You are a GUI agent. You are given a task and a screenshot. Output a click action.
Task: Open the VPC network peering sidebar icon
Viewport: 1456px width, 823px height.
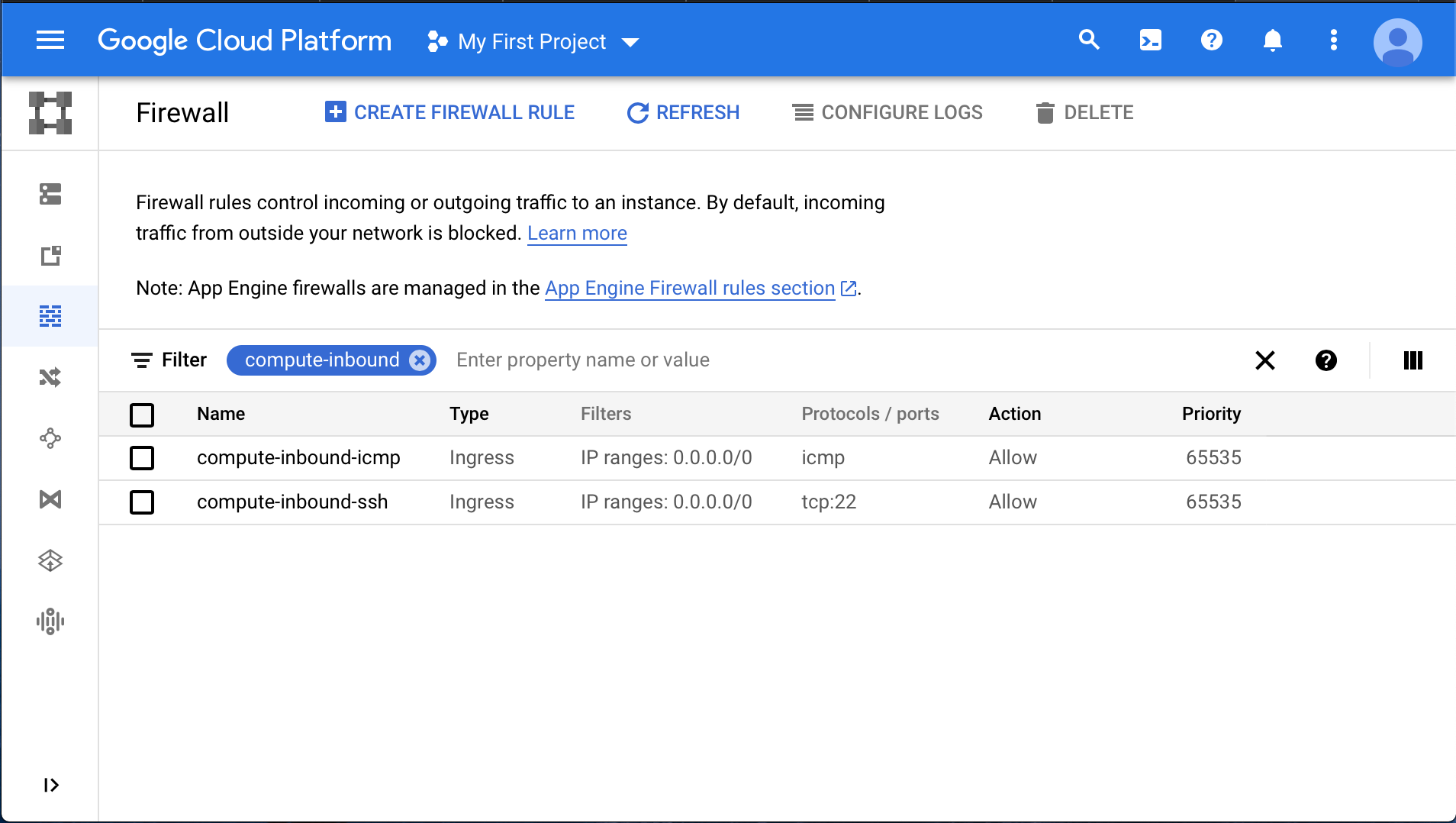(50, 437)
